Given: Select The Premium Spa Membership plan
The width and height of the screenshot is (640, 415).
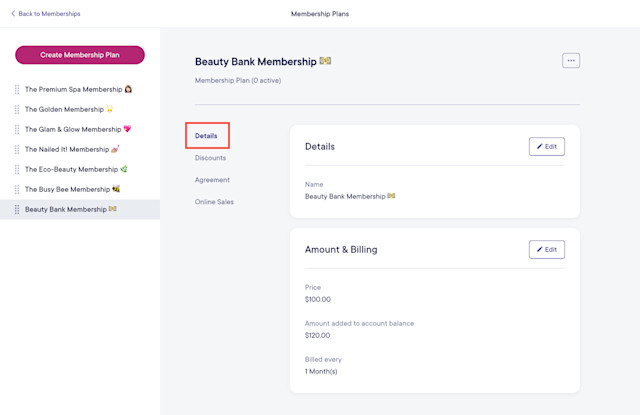Looking at the screenshot, I should pos(80,89).
